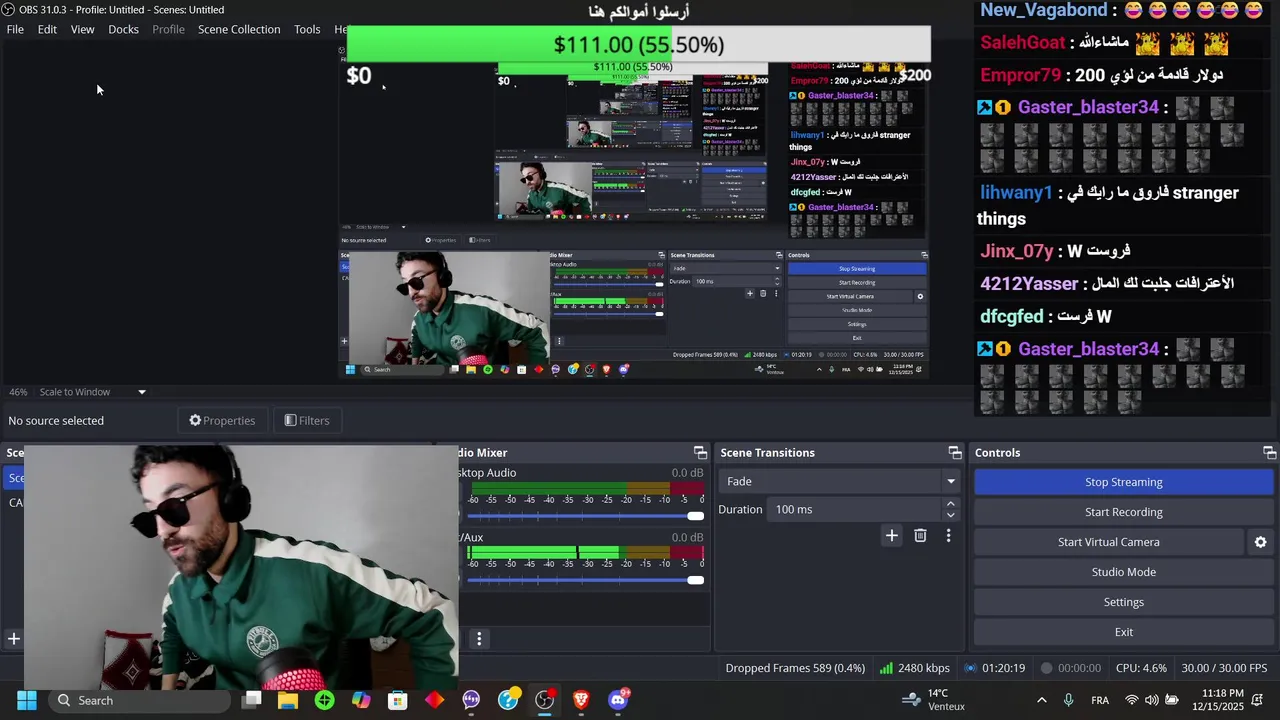Open the Edit menu

coord(47,29)
